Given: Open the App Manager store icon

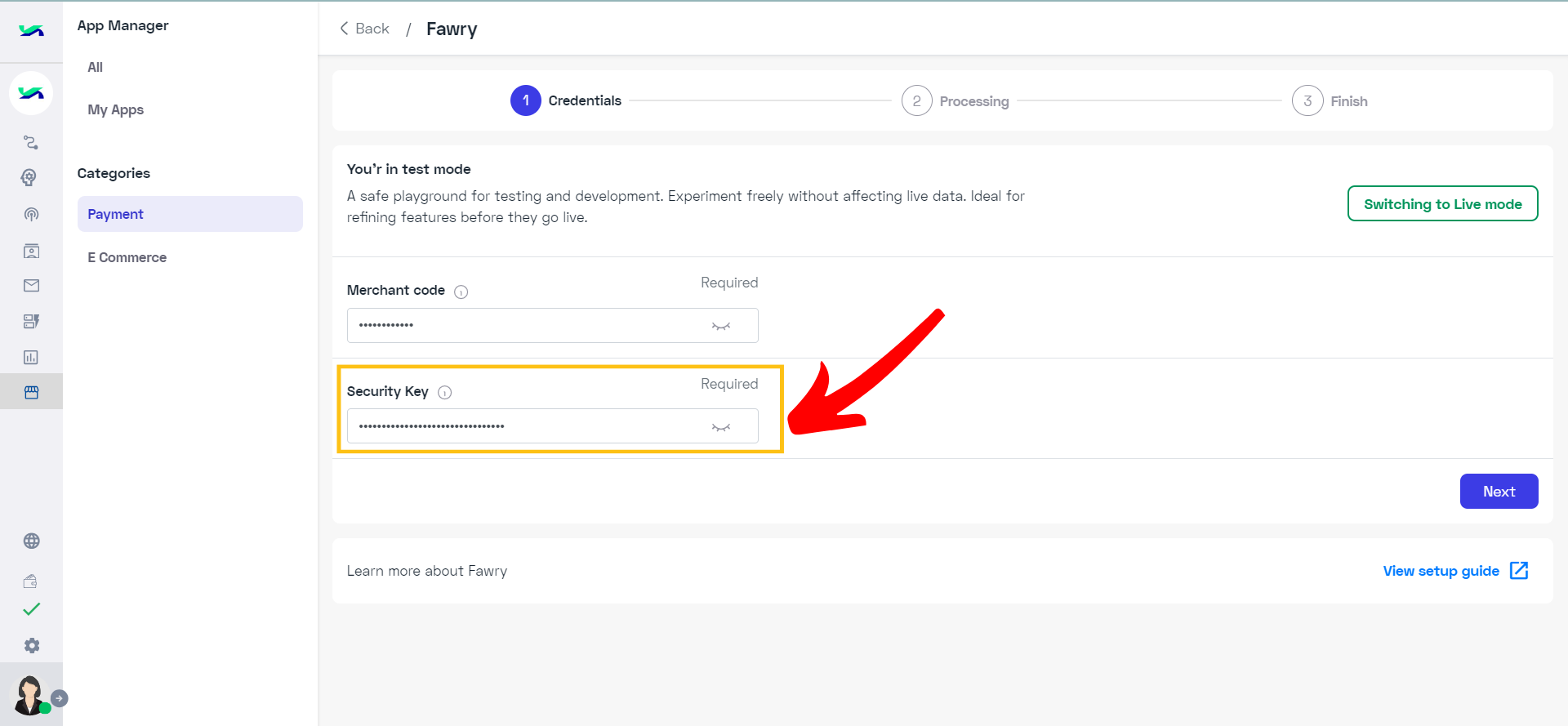Looking at the screenshot, I should pos(31,392).
